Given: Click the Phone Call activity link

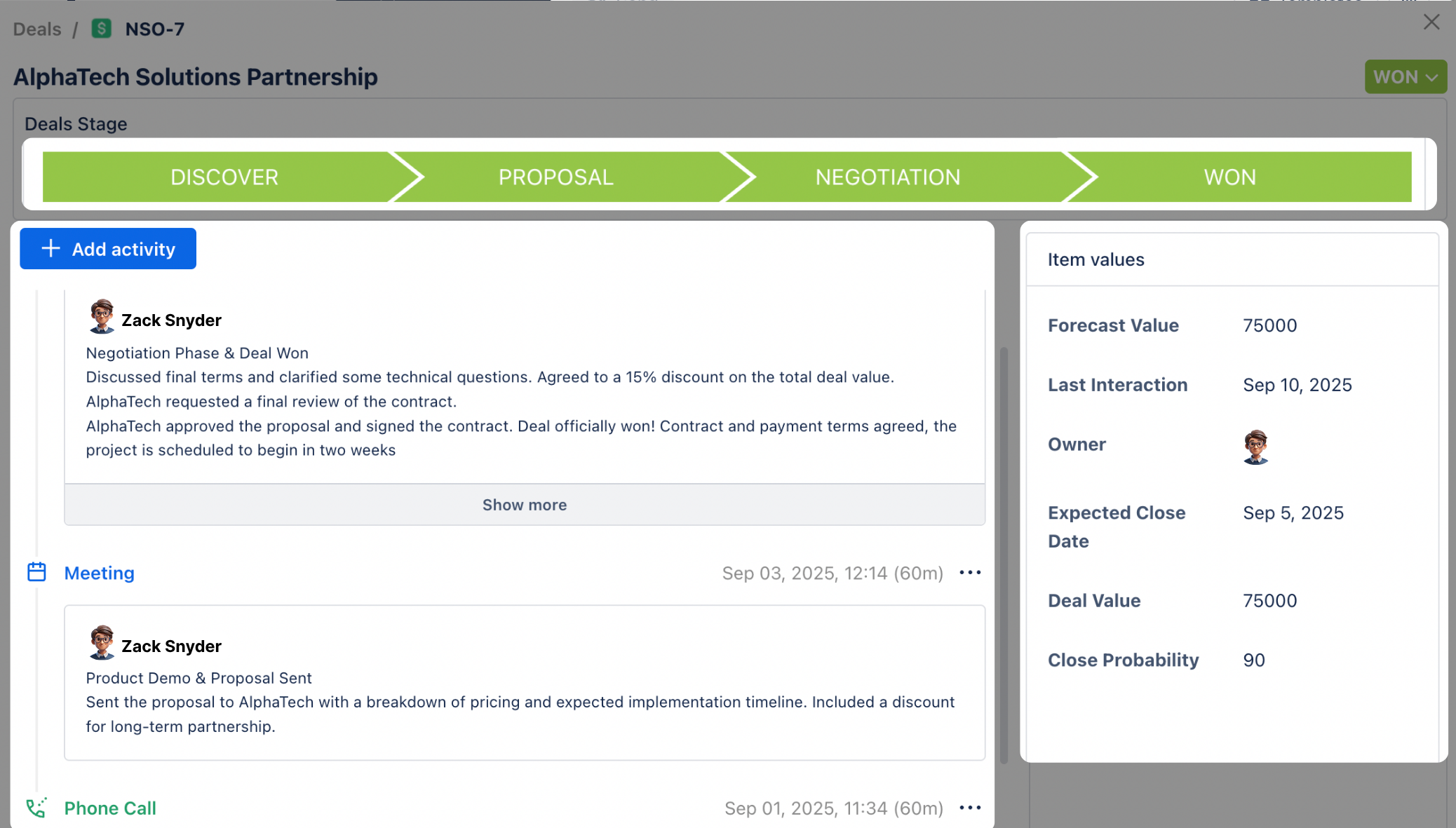Looking at the screenshot, I should coord(109,808).
